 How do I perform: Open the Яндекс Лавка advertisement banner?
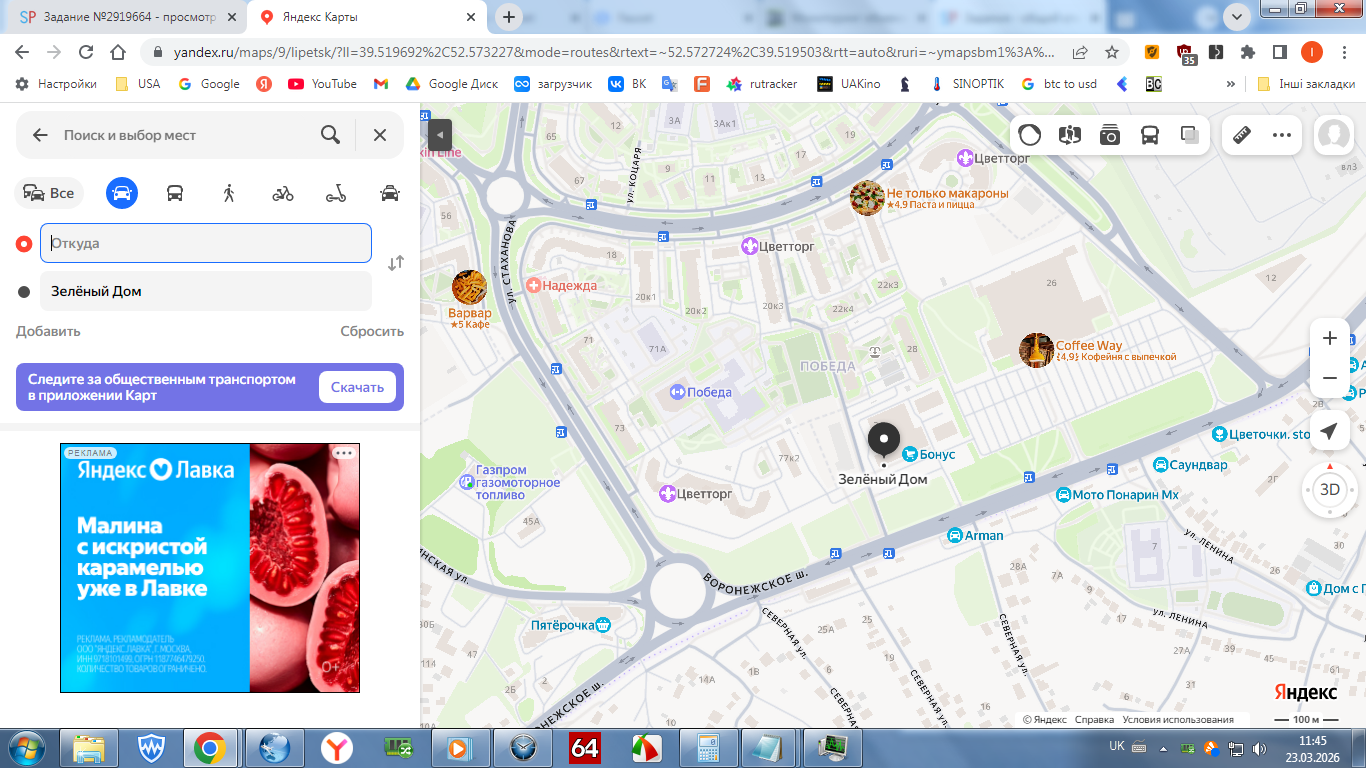[x=210, y=568]
